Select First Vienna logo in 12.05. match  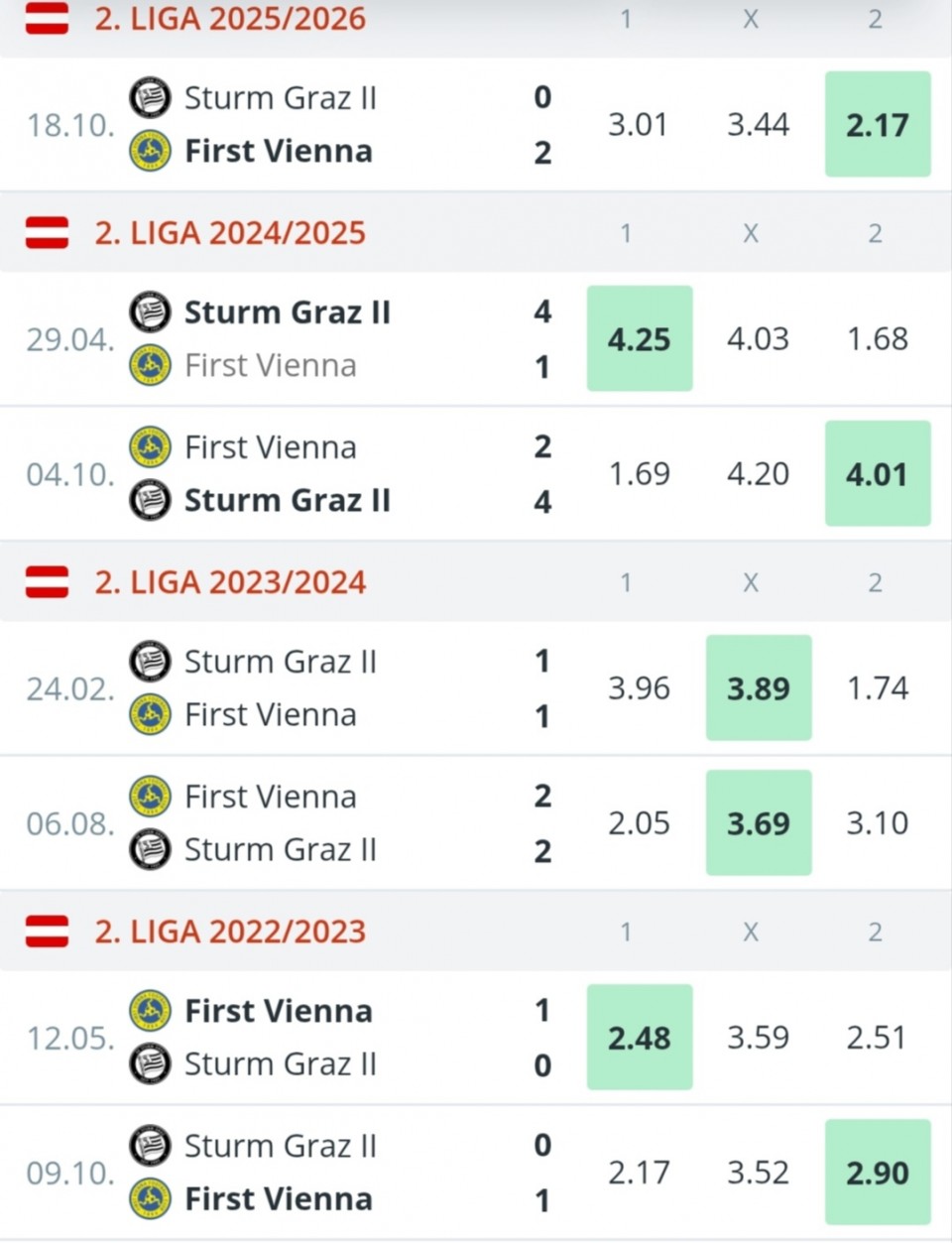pos(150,1010)
